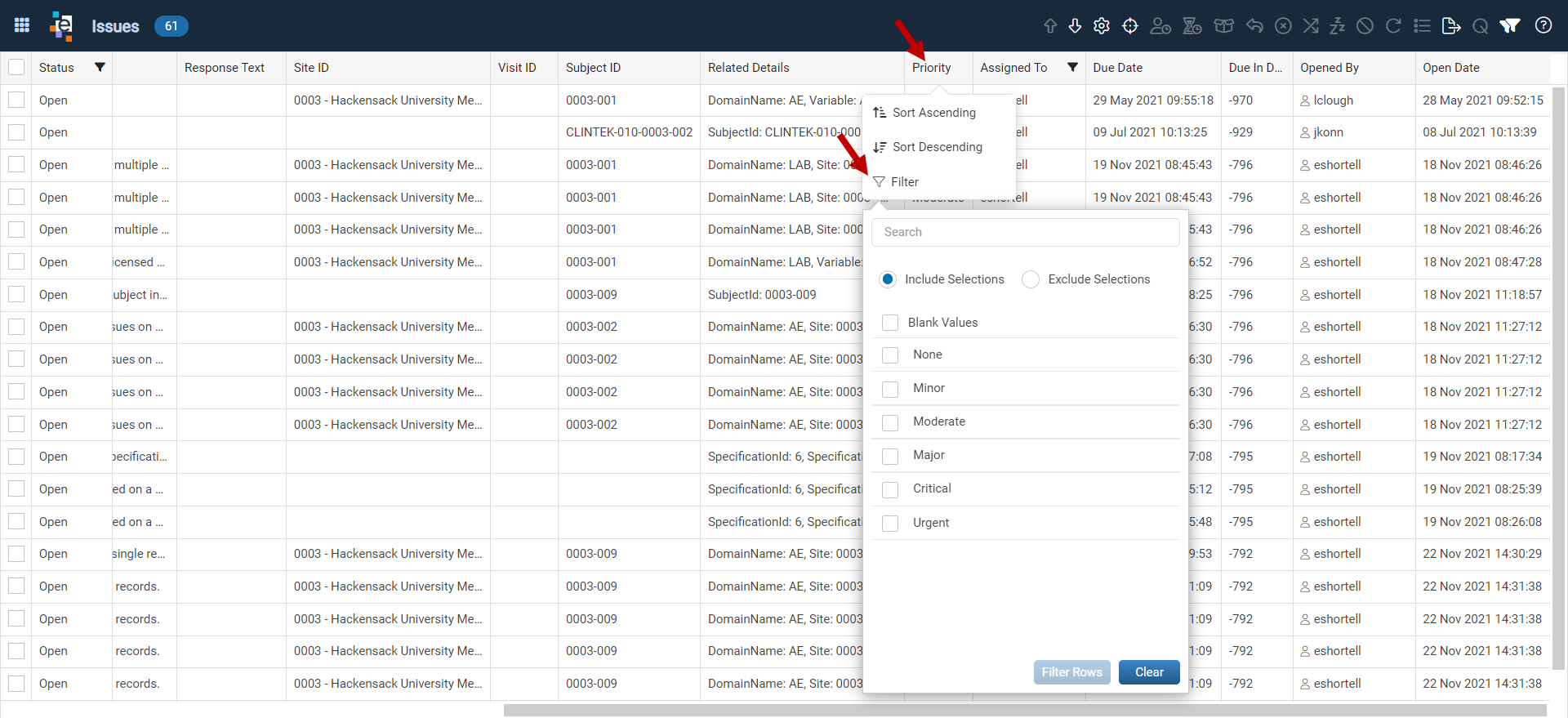Image resolution: width=1568 pixels, height=718 pixels.
Task: Check the Moderate priority checkbox
Action: [x=890, y=421]
